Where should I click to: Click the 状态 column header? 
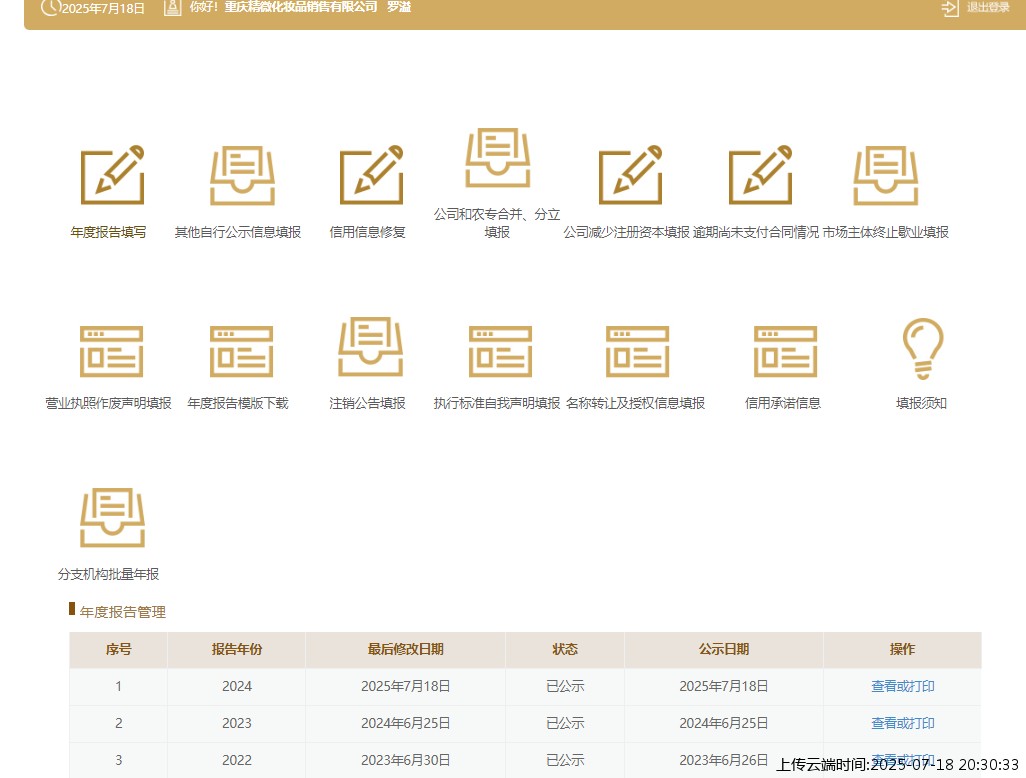tap(565, 649)
